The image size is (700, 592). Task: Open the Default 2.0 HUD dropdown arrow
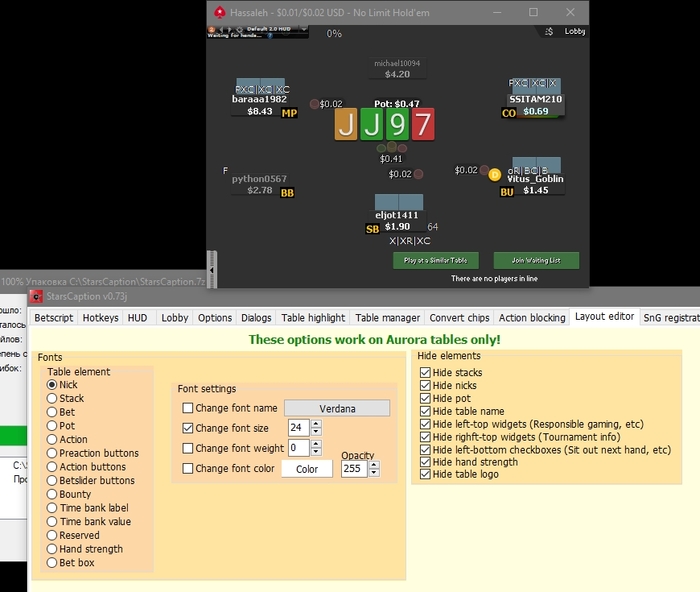[x=304, y=29]
